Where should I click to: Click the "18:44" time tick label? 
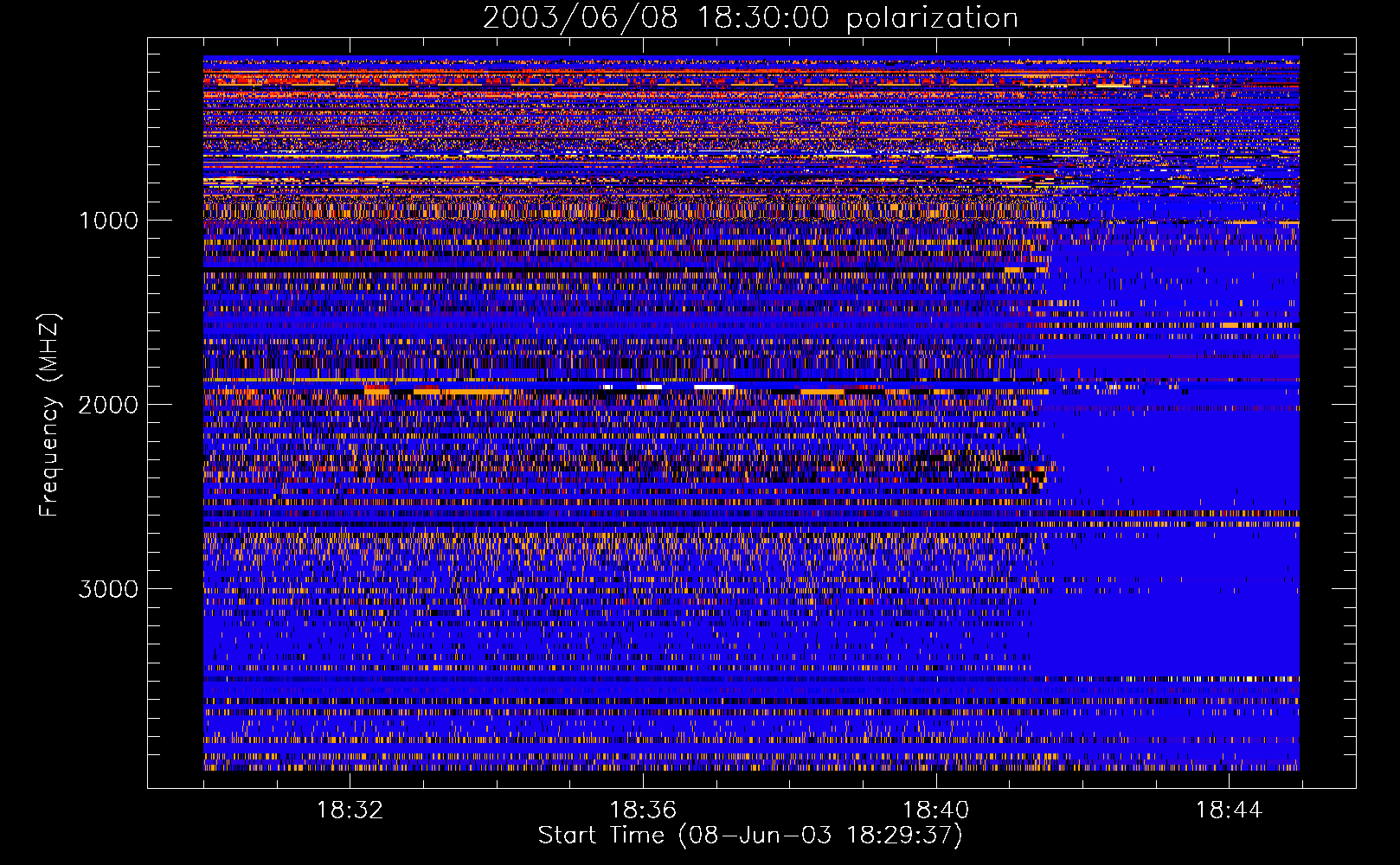coord(1229,811)
